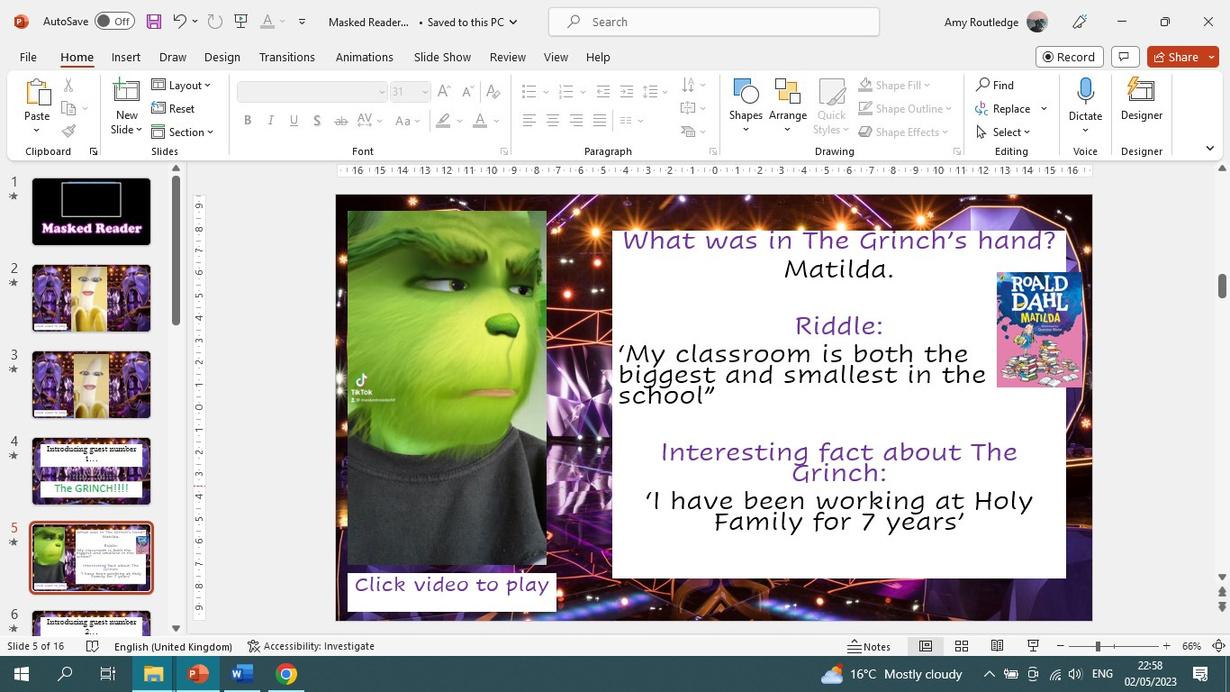Switch to Normal view button

coord(925,646)
